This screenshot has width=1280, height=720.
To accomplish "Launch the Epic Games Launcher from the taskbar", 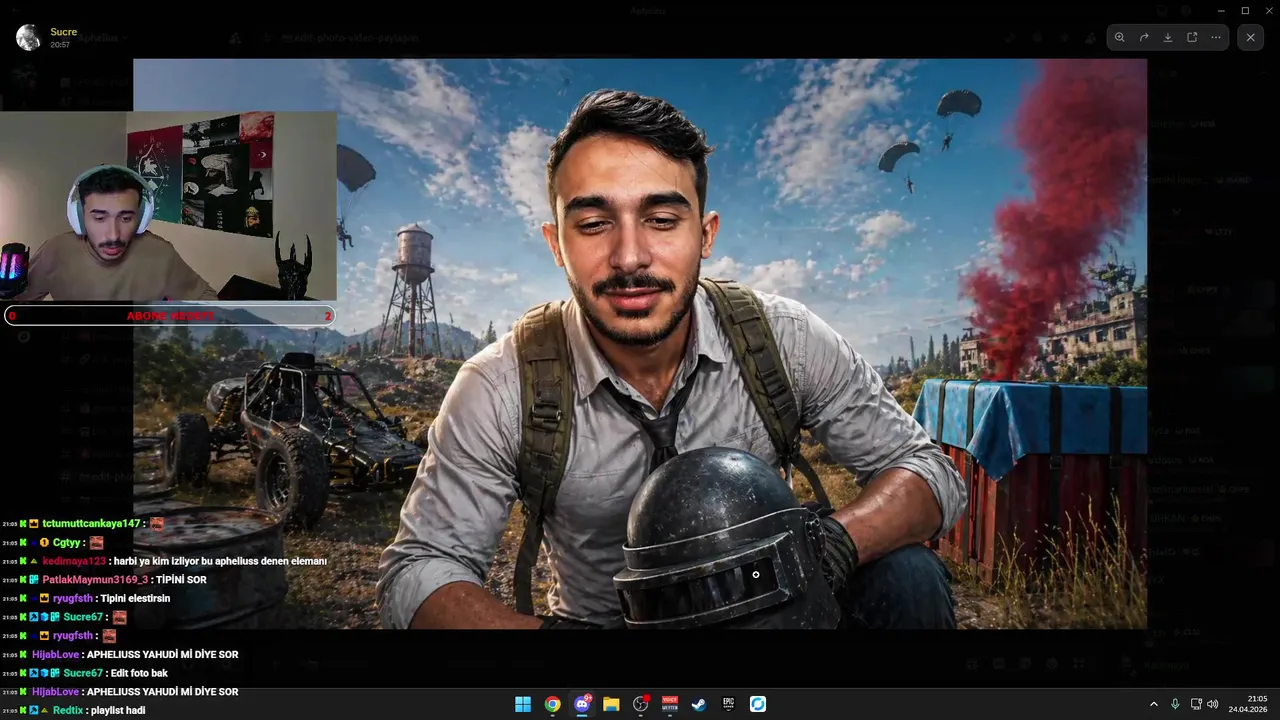I will 729,704.
